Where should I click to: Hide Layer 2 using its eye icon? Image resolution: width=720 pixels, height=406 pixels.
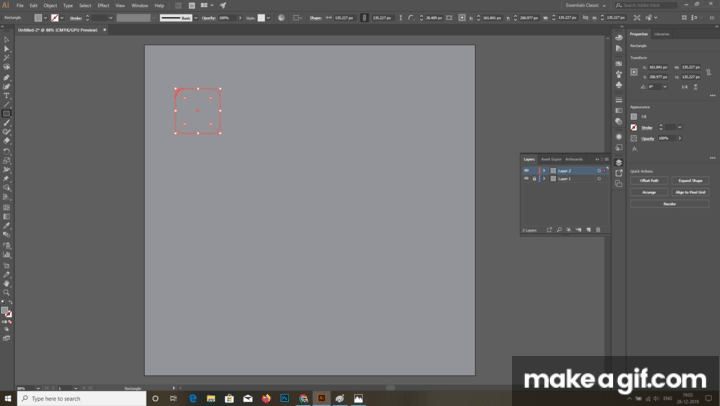click(526, 170)
